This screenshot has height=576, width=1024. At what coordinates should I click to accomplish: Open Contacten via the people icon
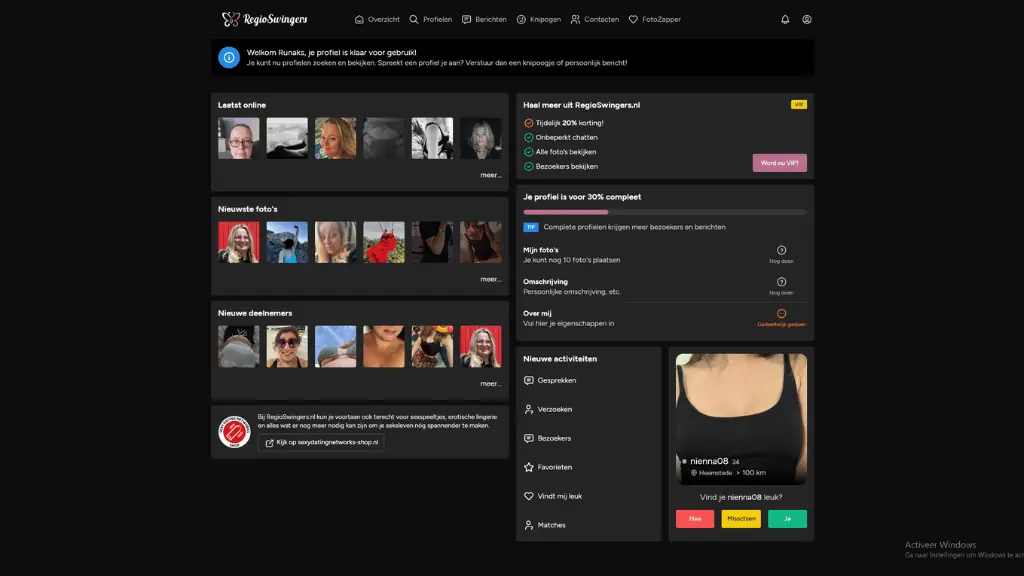(575, 19)
